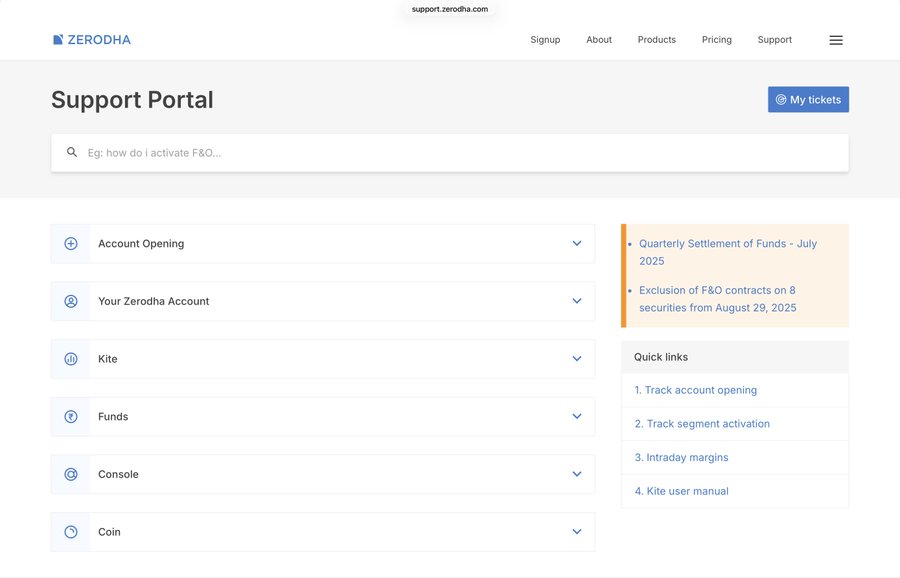Go to the About page
This screenshot has height=578, width=900.
pyautogui.click(x=599, y=40)
